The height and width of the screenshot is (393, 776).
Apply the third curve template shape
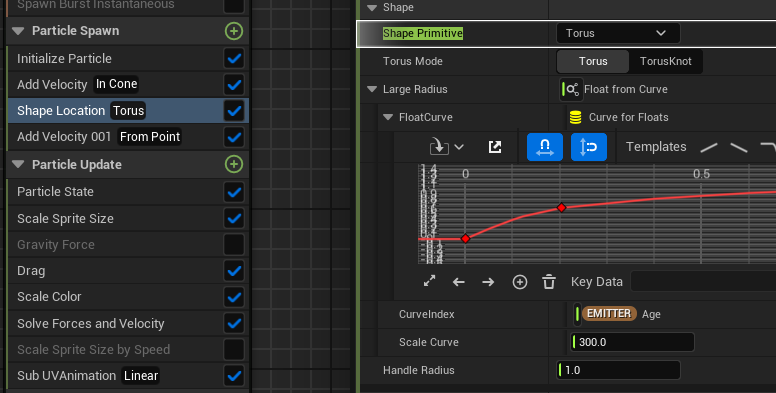tap(768, 147)
